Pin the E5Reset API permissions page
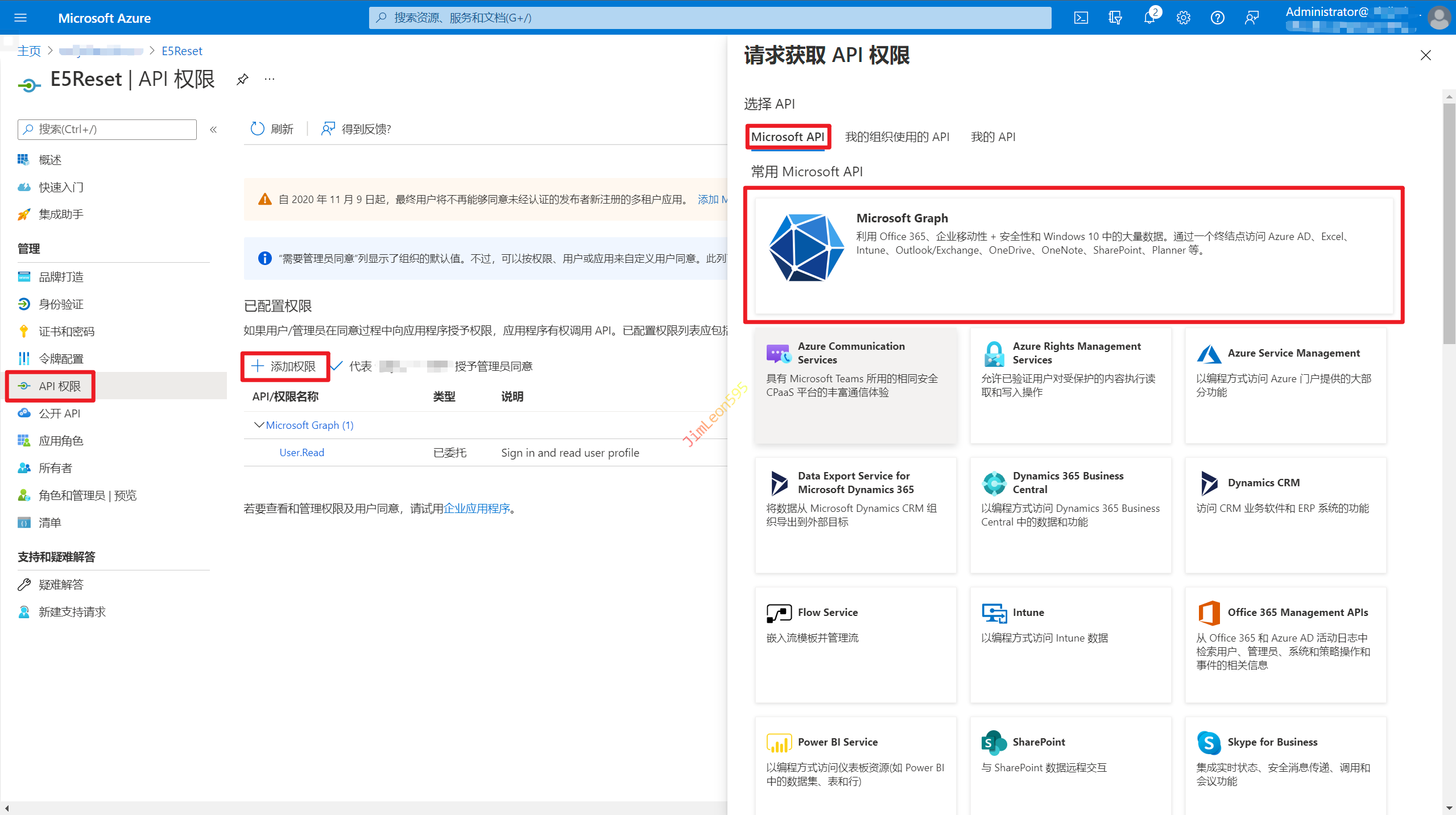The width and height of the screenshot is (1456, 815). (x=243, y=79)
